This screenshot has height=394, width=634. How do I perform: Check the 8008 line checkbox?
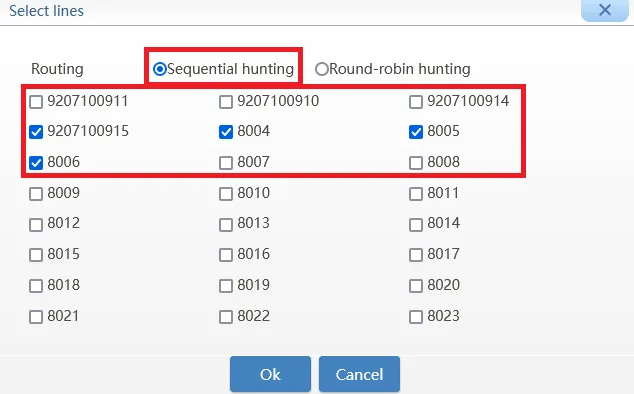(416, 163)
